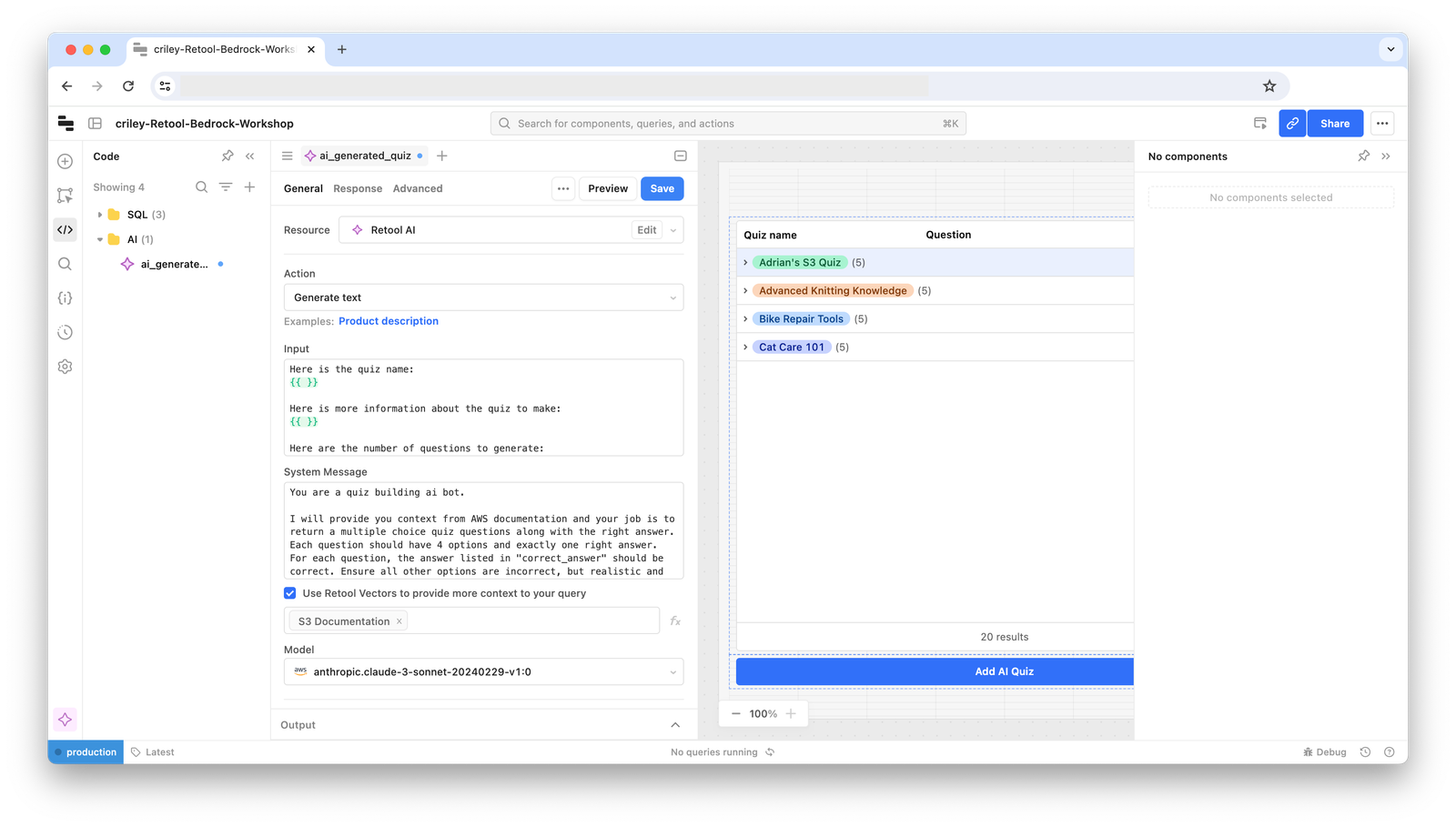Select ai_generate… query in tree
Screen dimensions: 1456x827
tap(172, 264)
